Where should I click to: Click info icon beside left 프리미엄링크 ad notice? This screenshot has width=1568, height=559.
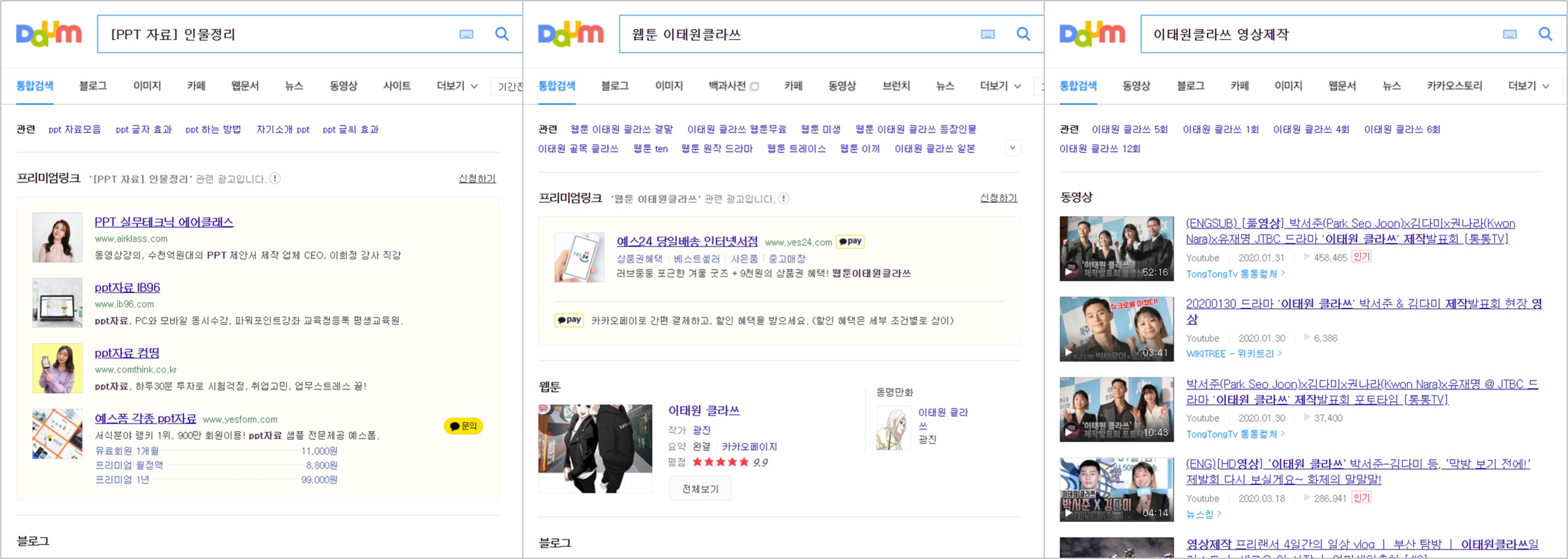coord(275,178)
